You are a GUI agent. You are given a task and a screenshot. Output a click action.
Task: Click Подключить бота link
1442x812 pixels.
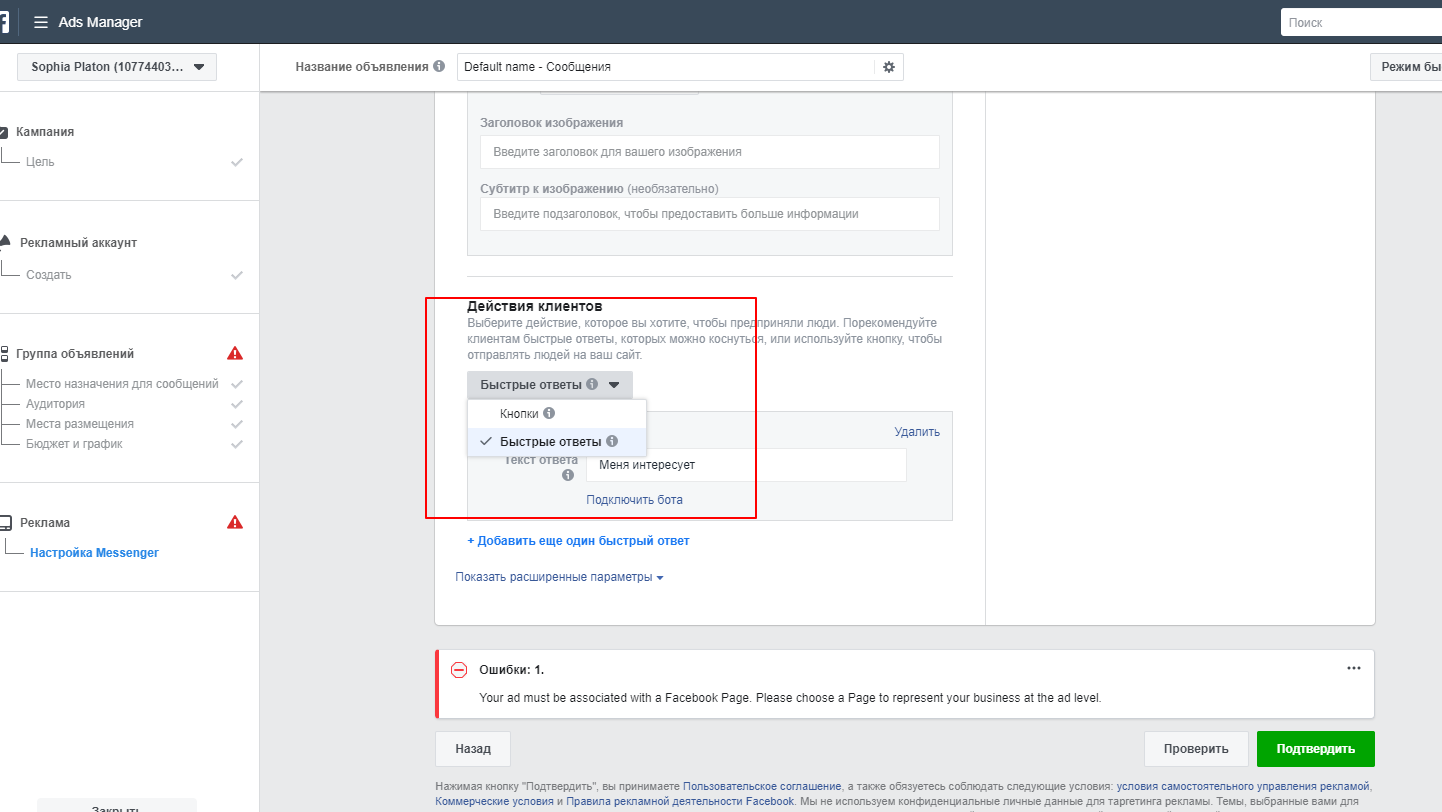click(x=634, y=499)
